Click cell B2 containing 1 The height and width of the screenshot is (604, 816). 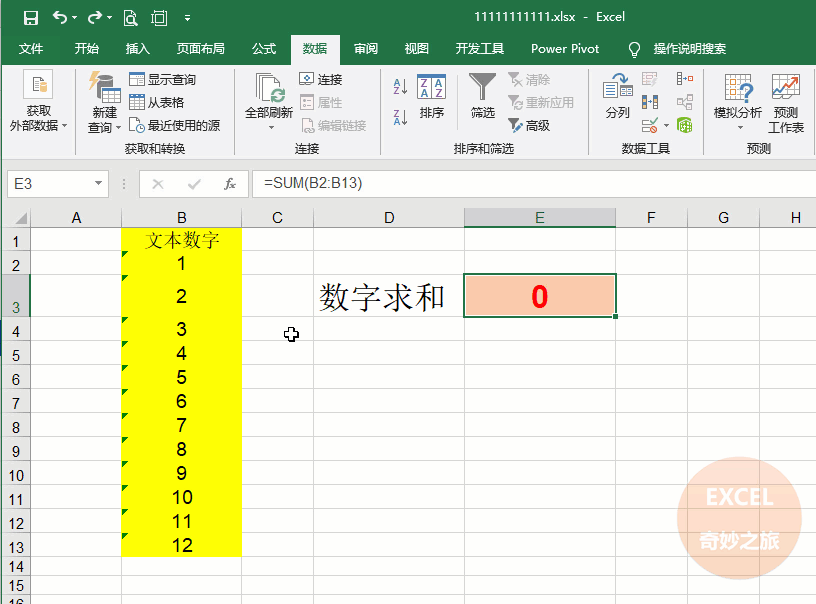[182, 263]
